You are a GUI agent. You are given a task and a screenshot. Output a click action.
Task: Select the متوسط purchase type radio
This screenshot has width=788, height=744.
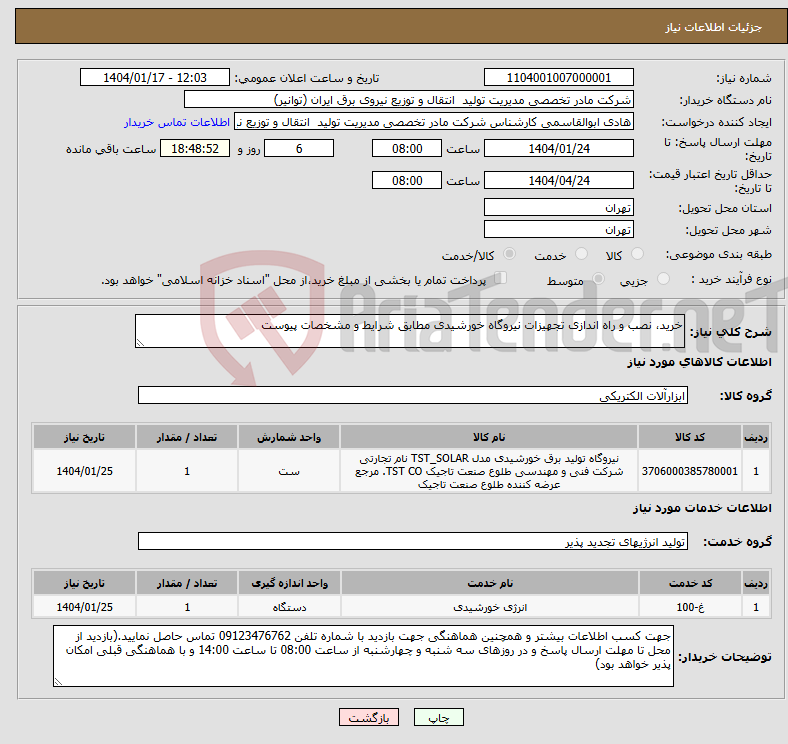click(598, 278)
